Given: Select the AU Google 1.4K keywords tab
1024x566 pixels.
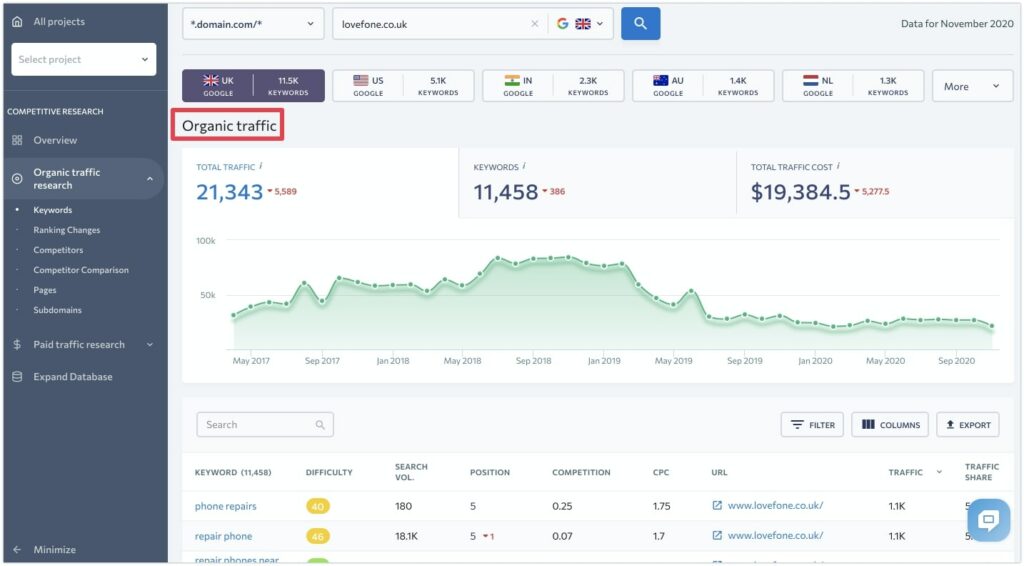Looking at the screenshot, I should point(703,86).
